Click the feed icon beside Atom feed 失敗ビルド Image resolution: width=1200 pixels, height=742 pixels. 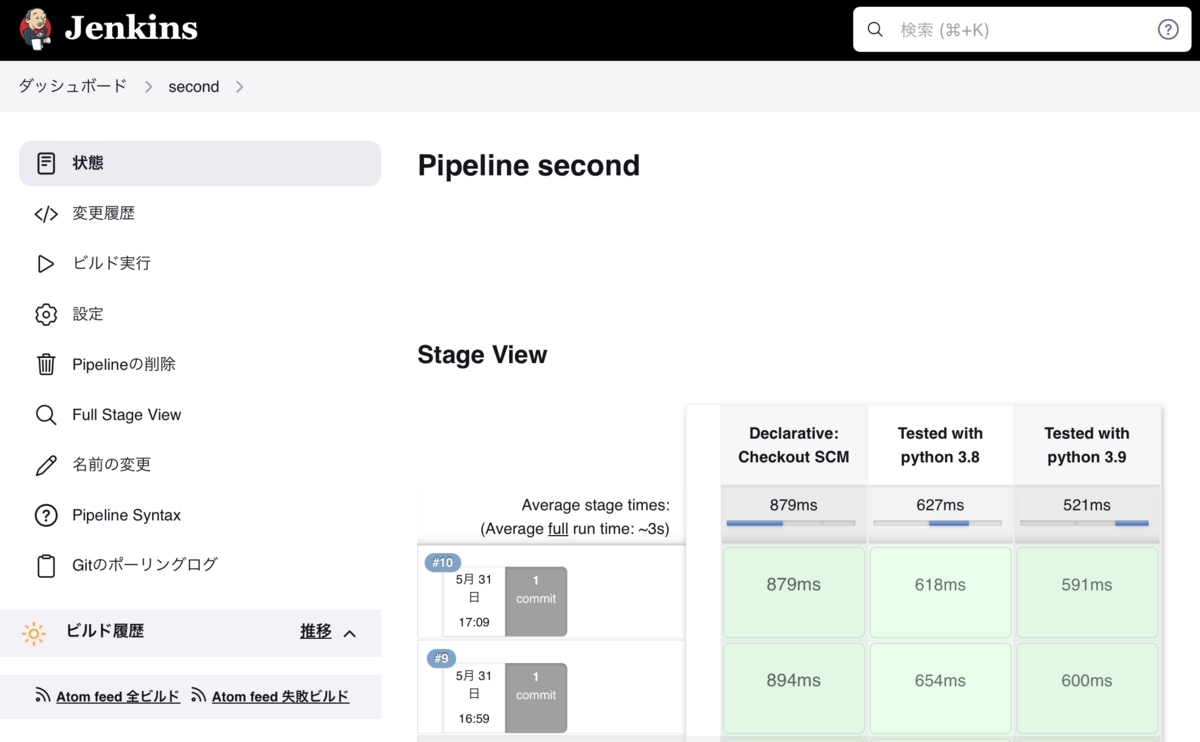coord(198,695)
